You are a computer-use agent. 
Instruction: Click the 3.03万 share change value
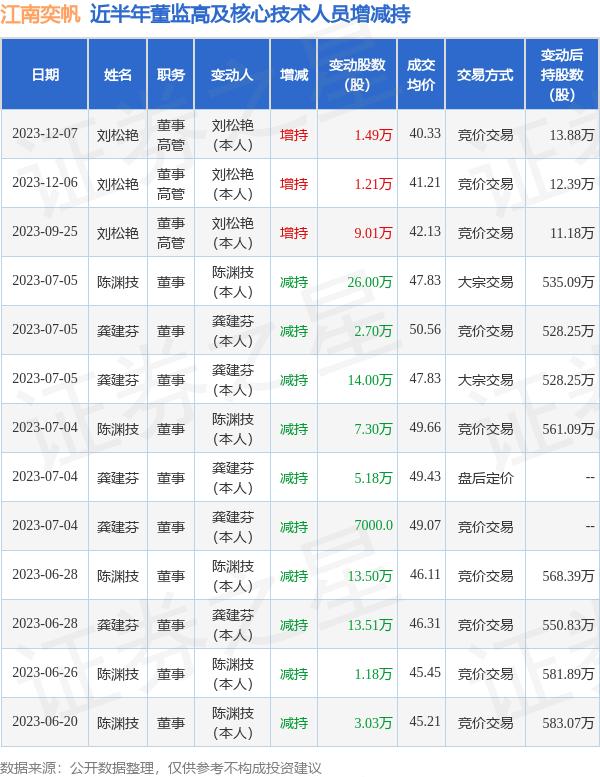(x=373, y=723)
